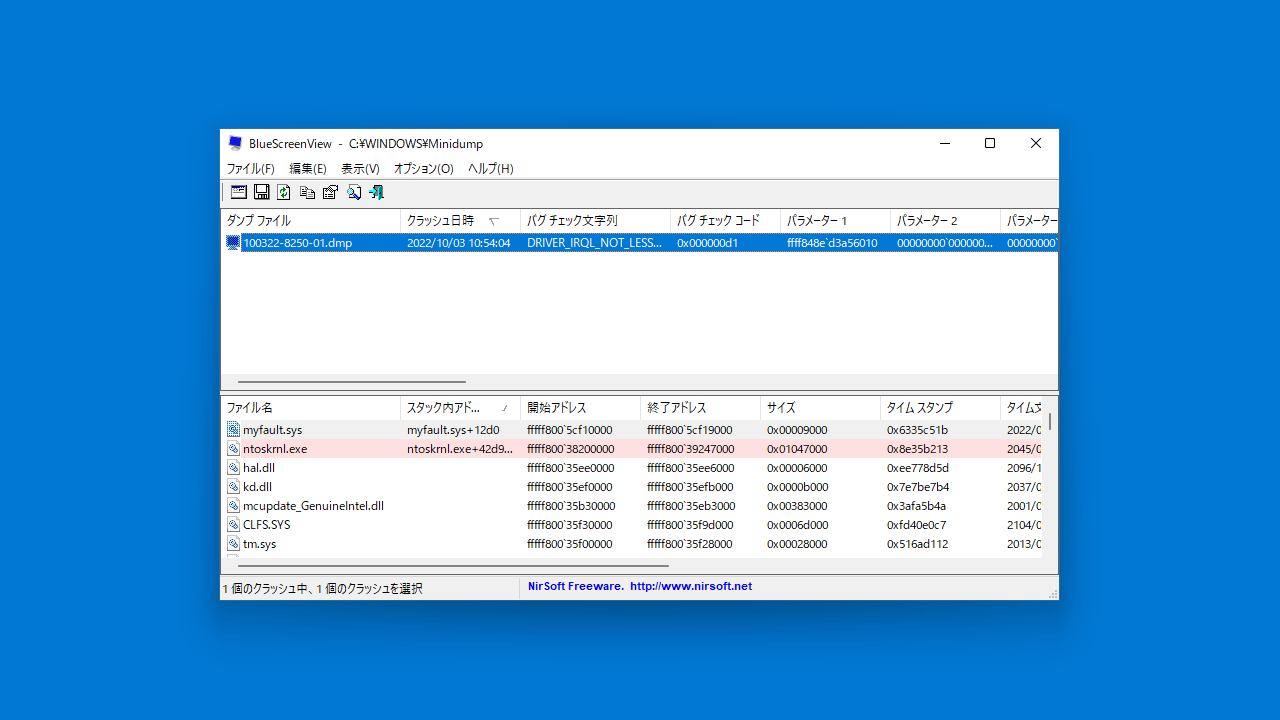Click the DRIVER_IRQL_NOT_LESS bug check string
The width and height of the screenshot is (1280, 720).
[x=595, y=243]
